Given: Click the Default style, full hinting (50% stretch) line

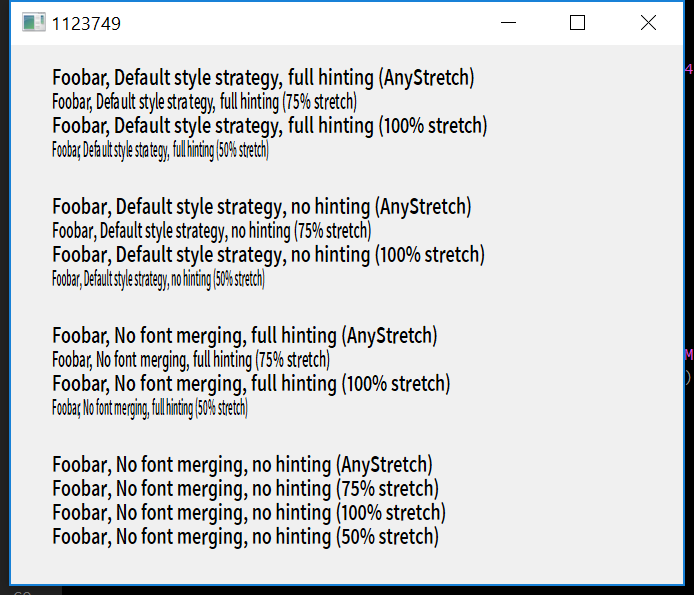Looking at the screenshot, I should (160, 150).
